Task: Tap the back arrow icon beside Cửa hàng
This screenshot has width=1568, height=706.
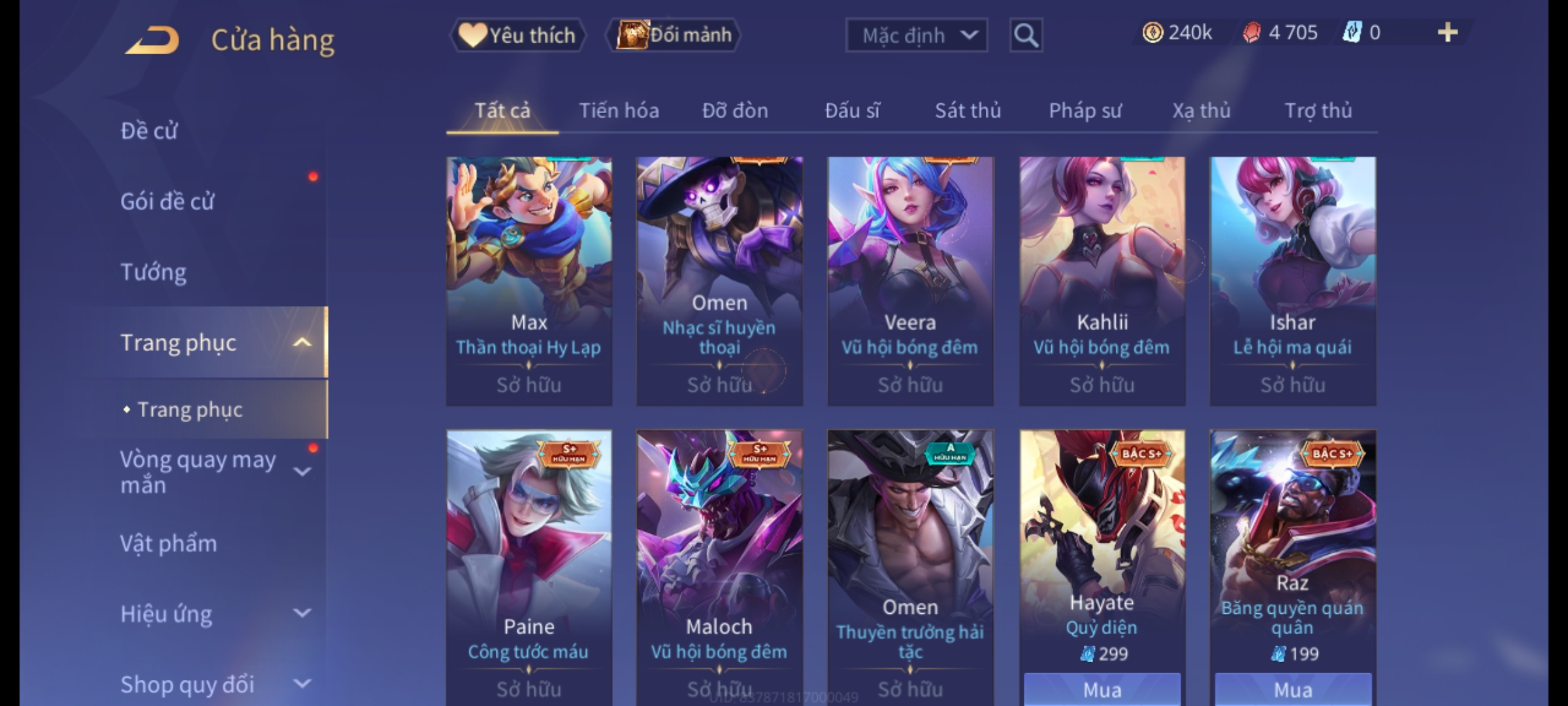Action: coord(152,40)
